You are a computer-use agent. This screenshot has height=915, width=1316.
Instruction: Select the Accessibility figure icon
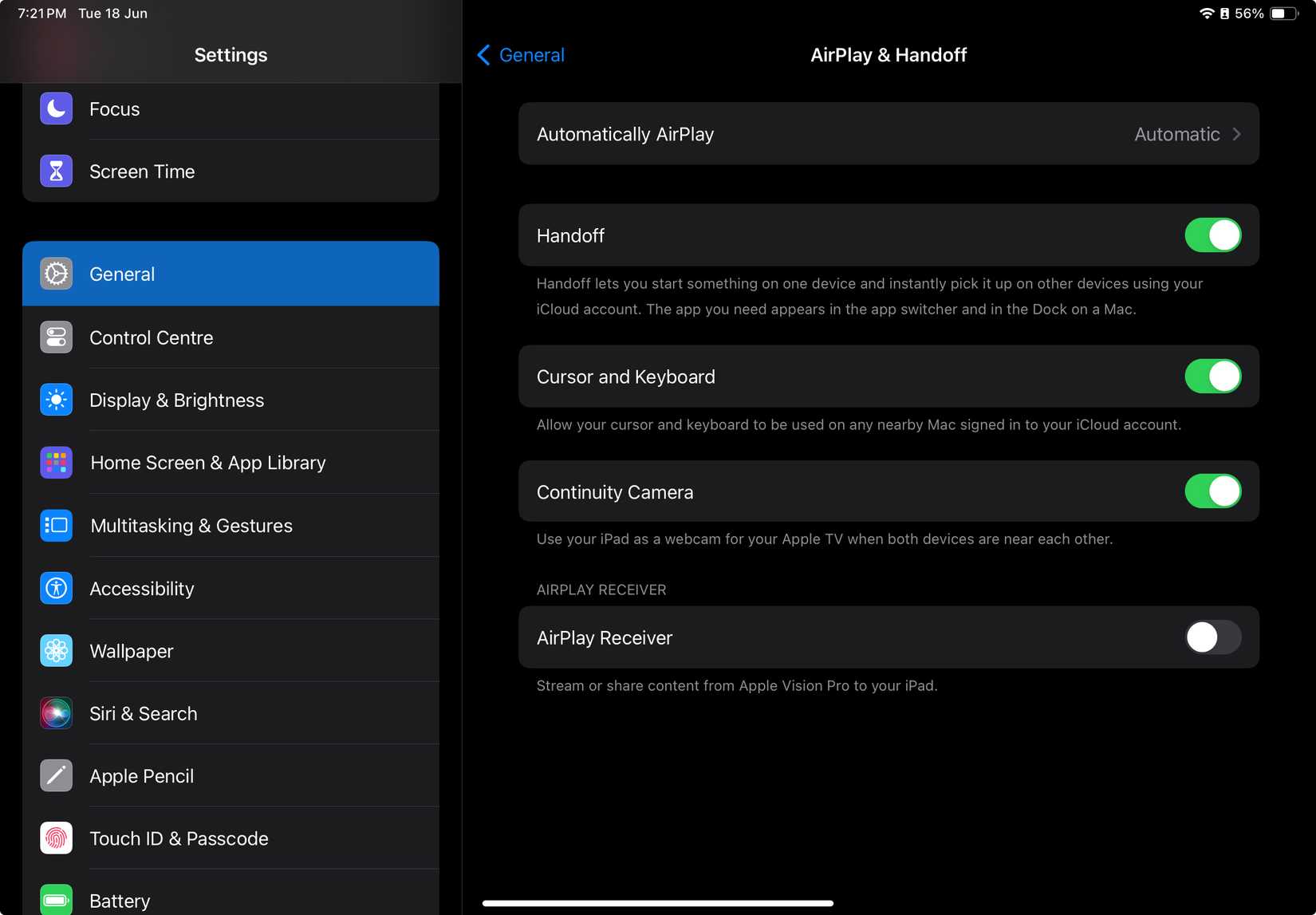[x=56, y=588]
